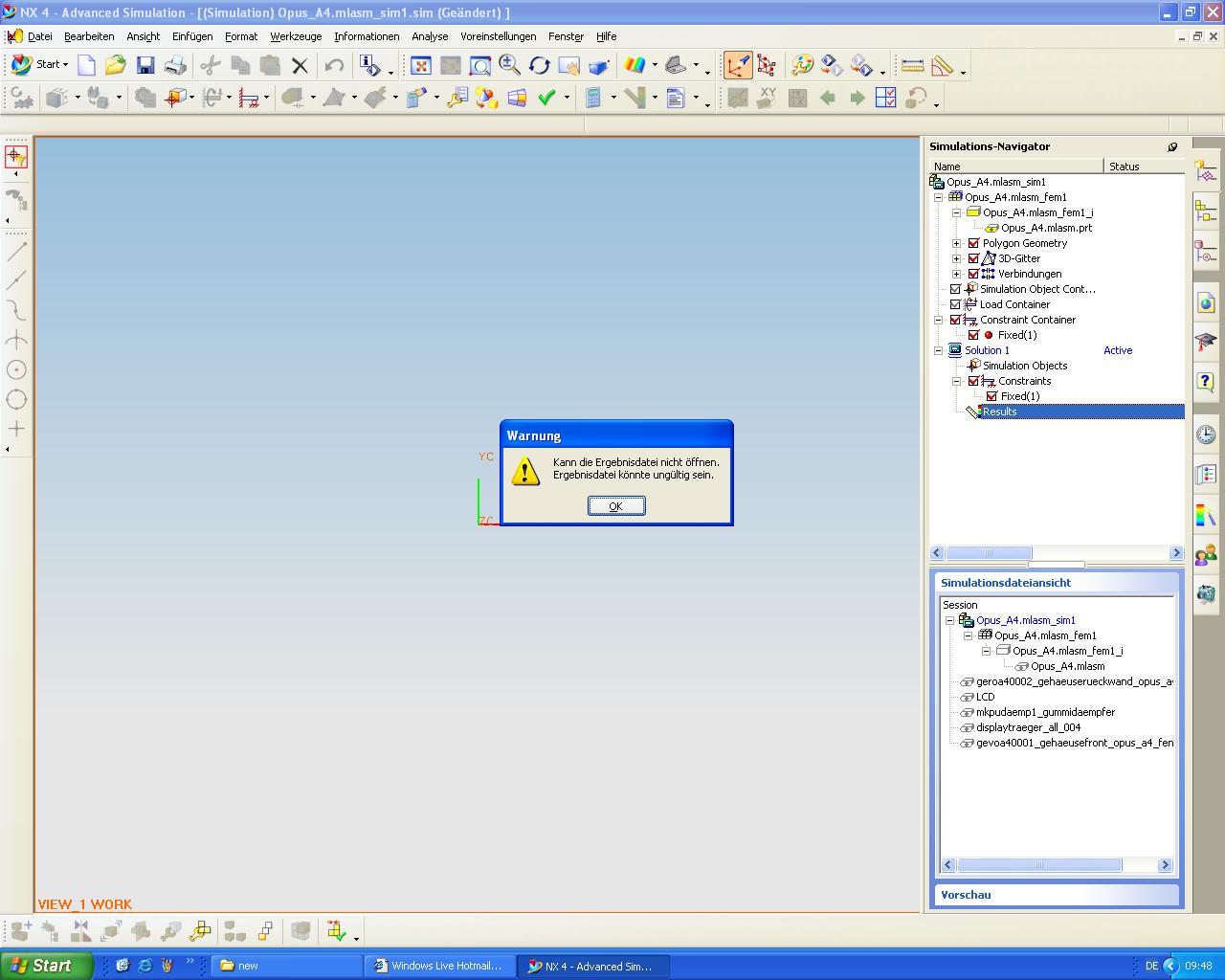Open the Bearbeiten menu

pos(89,36)
